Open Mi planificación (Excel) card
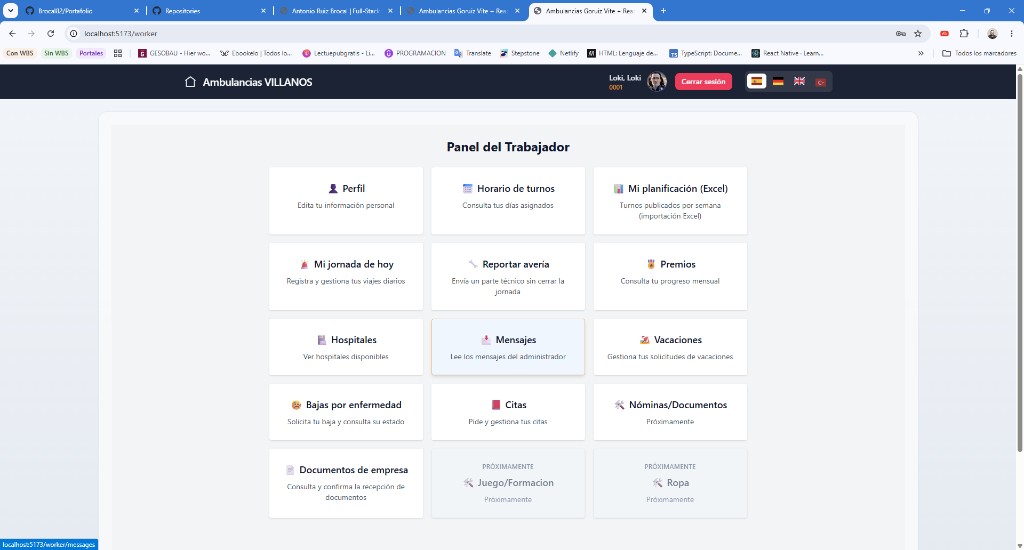 [670, 201]
